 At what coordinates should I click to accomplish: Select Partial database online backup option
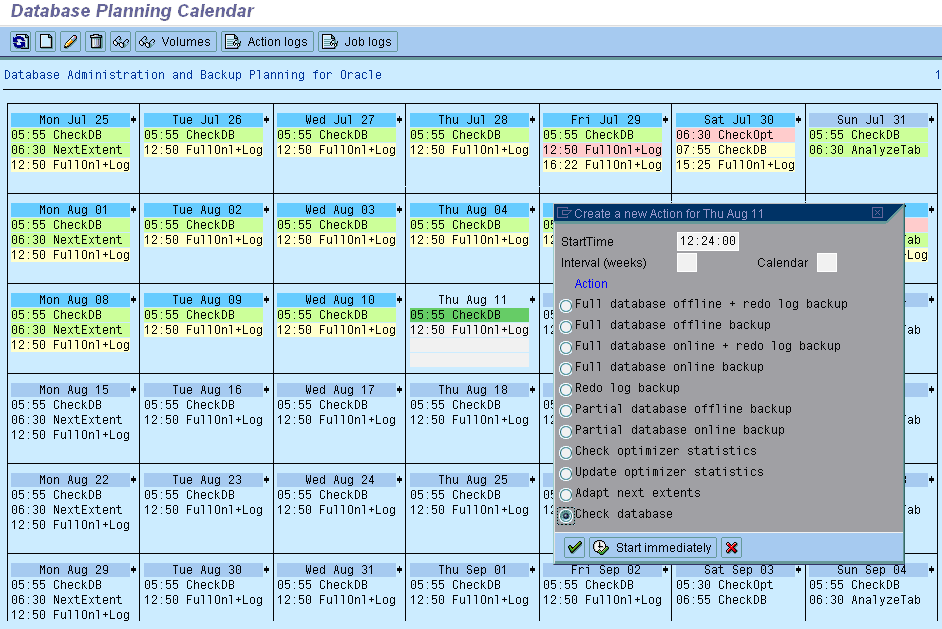(x=566, y=431)
